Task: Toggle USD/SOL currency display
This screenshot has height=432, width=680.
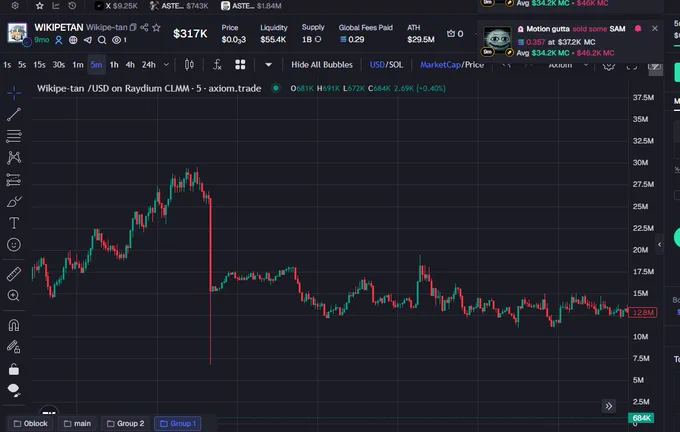Action: coord(386,65)
